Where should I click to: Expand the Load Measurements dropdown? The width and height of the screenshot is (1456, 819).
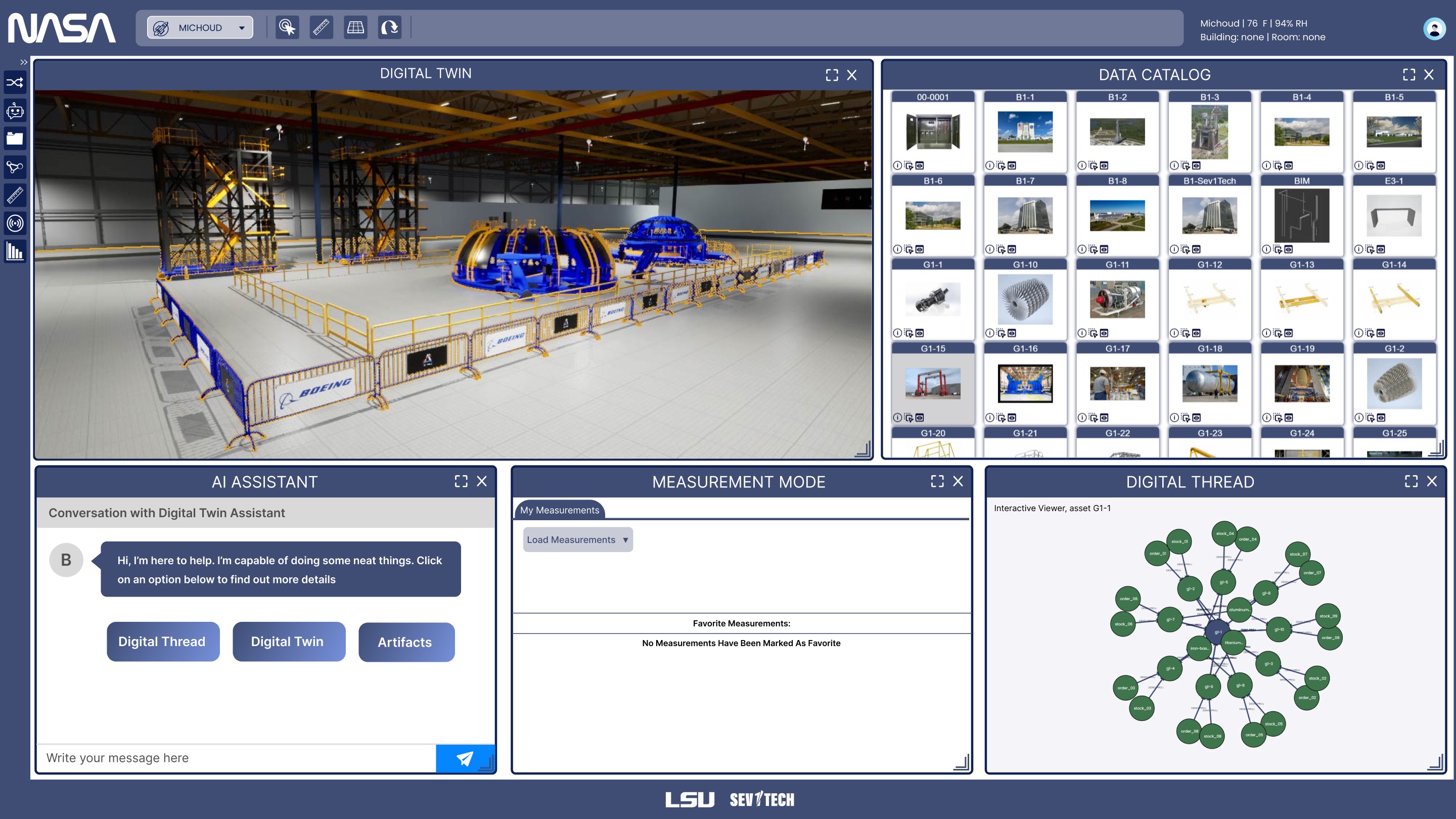pos(577,540)
